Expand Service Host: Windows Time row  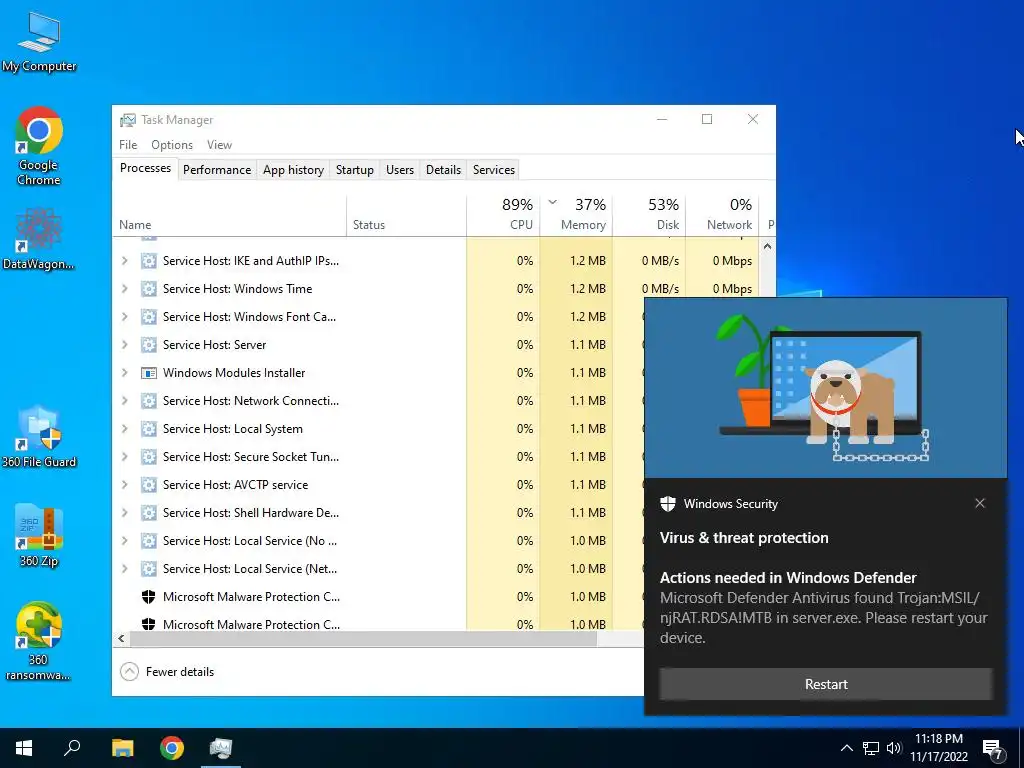(124, 289)
